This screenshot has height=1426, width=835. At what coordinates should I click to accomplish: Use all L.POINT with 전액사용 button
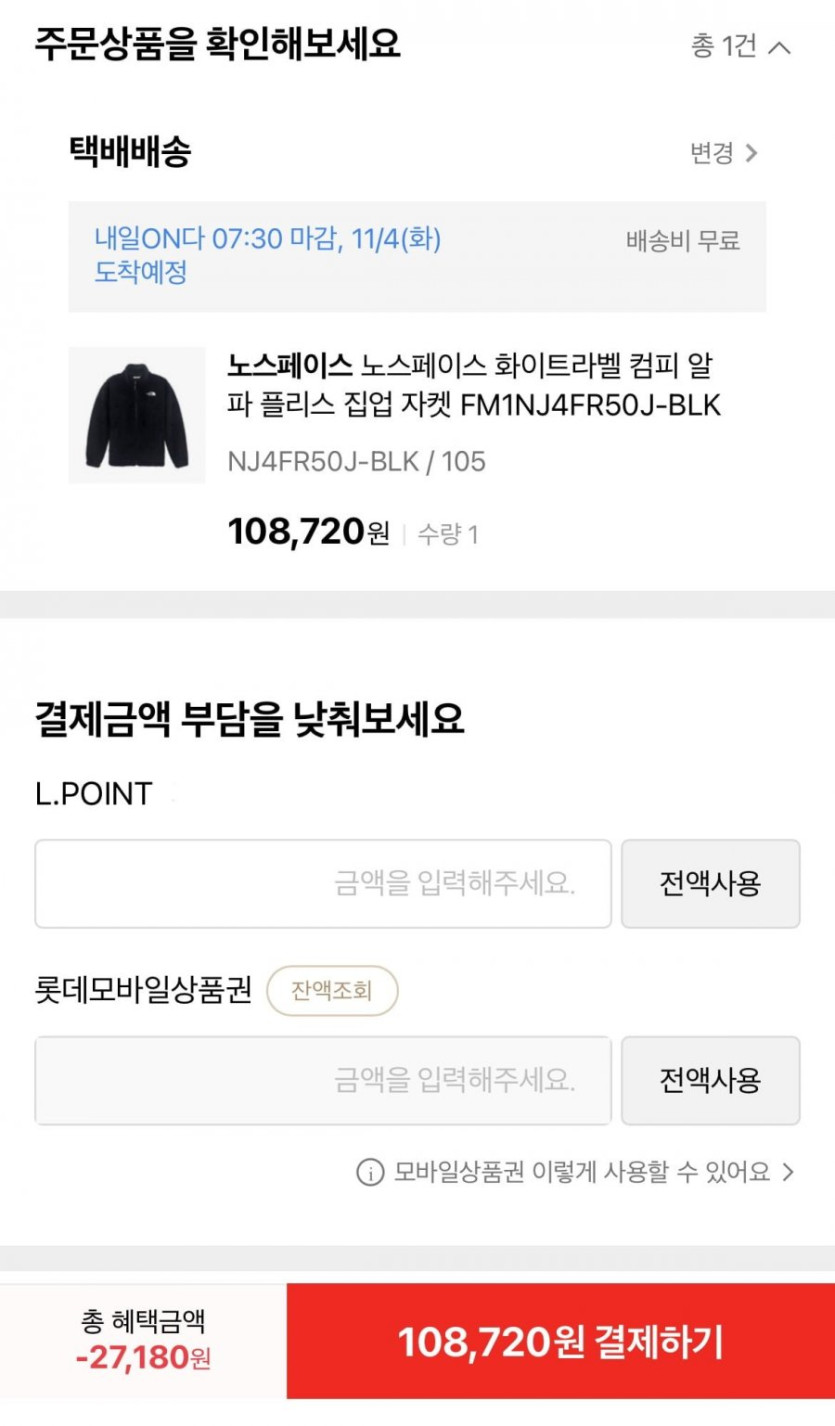point(710,884)
